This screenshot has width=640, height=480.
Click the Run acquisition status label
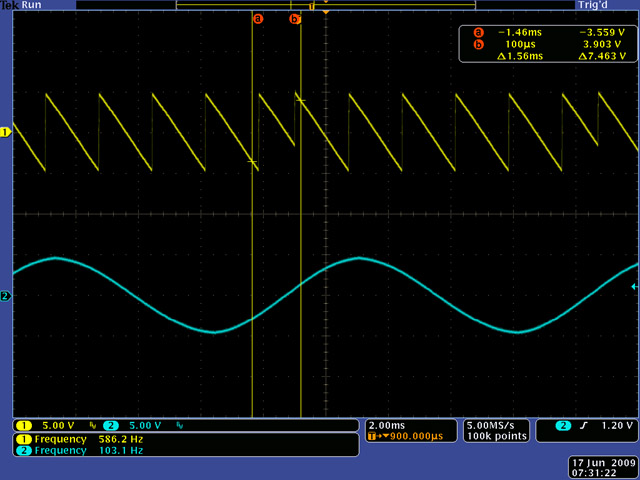[30, 5]
